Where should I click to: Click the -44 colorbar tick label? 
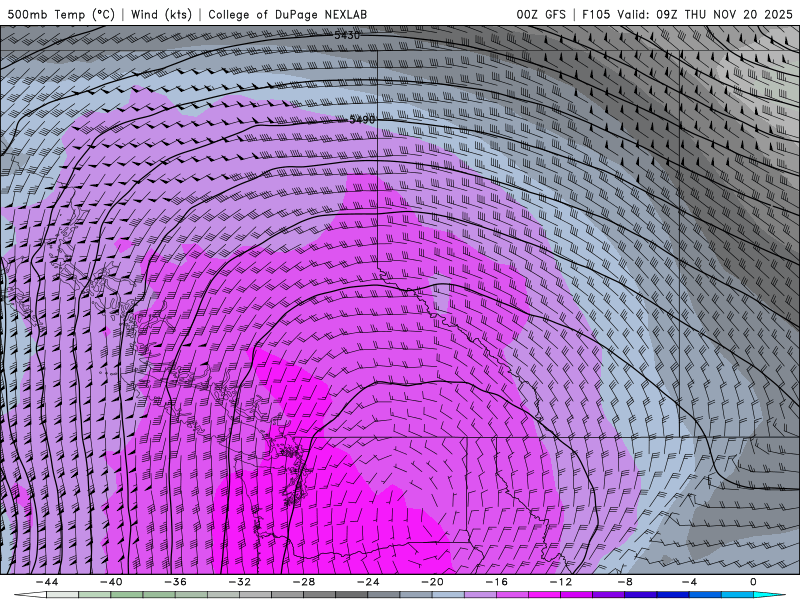click(46, 582)
